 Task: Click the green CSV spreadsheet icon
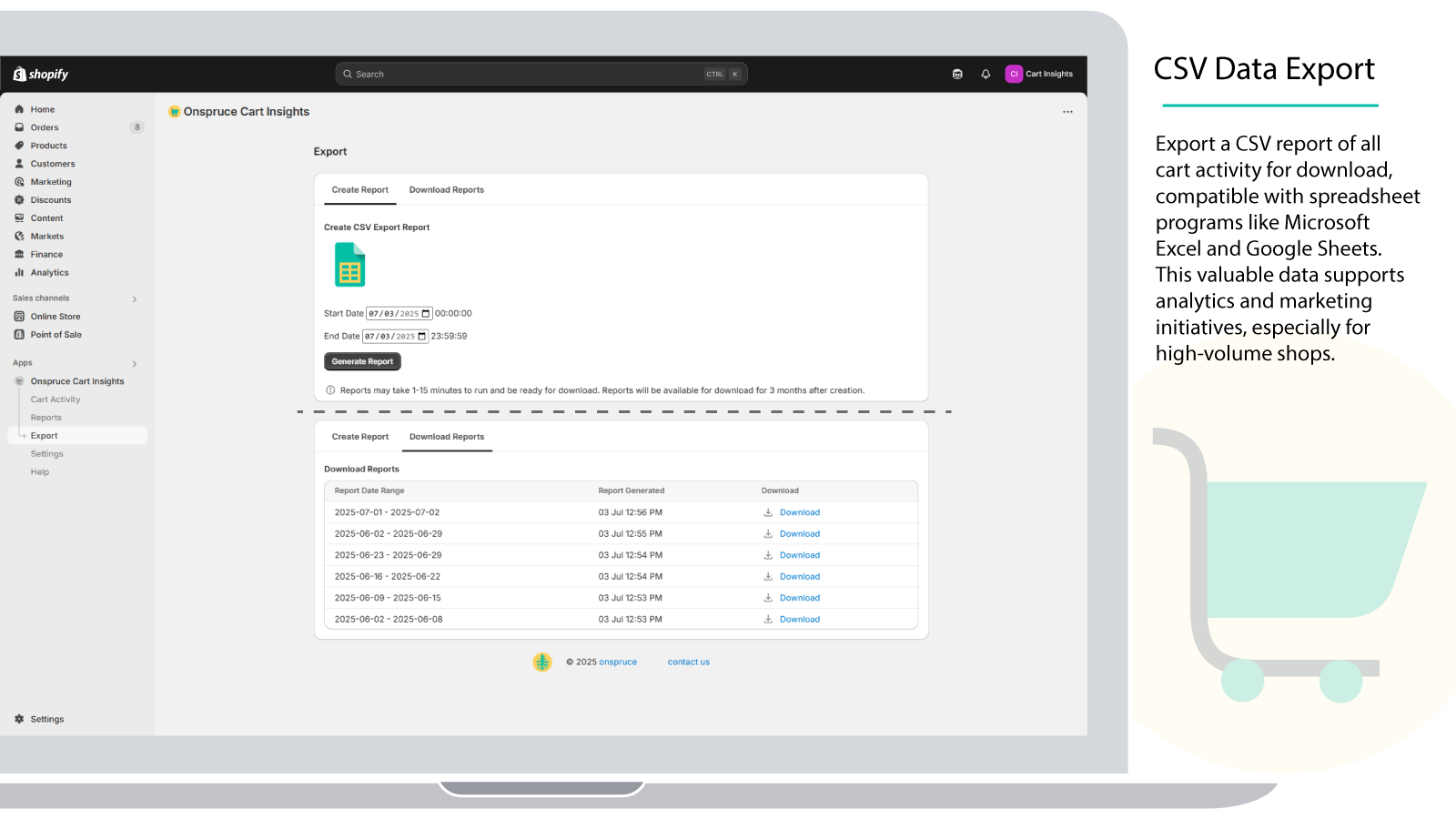[x=349, y=265]
